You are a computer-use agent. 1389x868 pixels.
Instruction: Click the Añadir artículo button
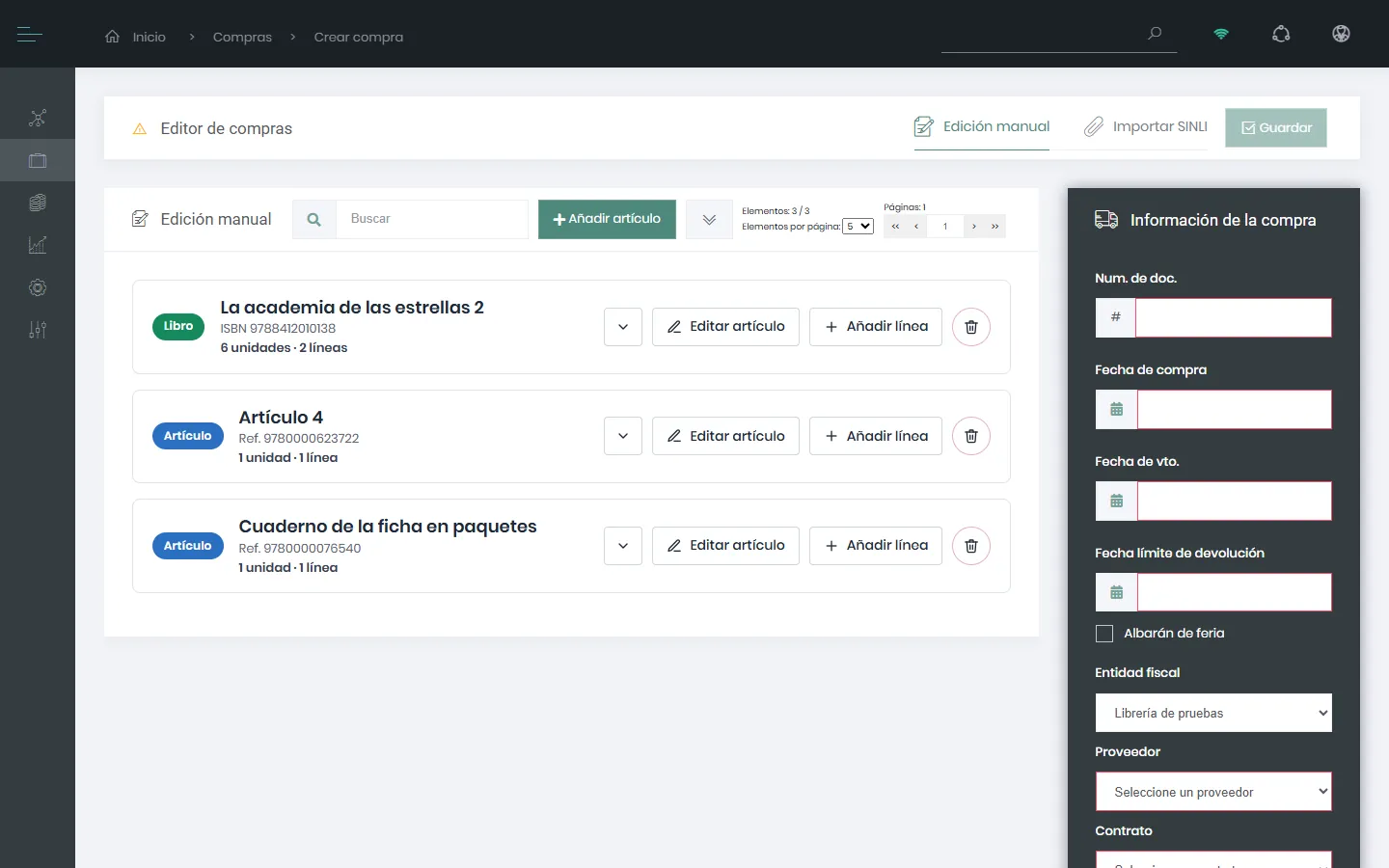tap(607, 219)
